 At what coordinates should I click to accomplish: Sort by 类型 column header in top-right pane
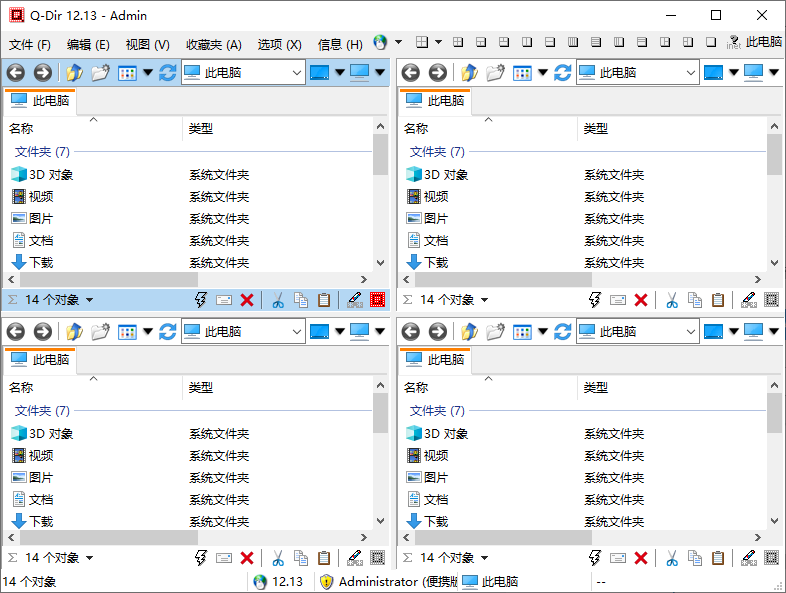coord(596,128)
